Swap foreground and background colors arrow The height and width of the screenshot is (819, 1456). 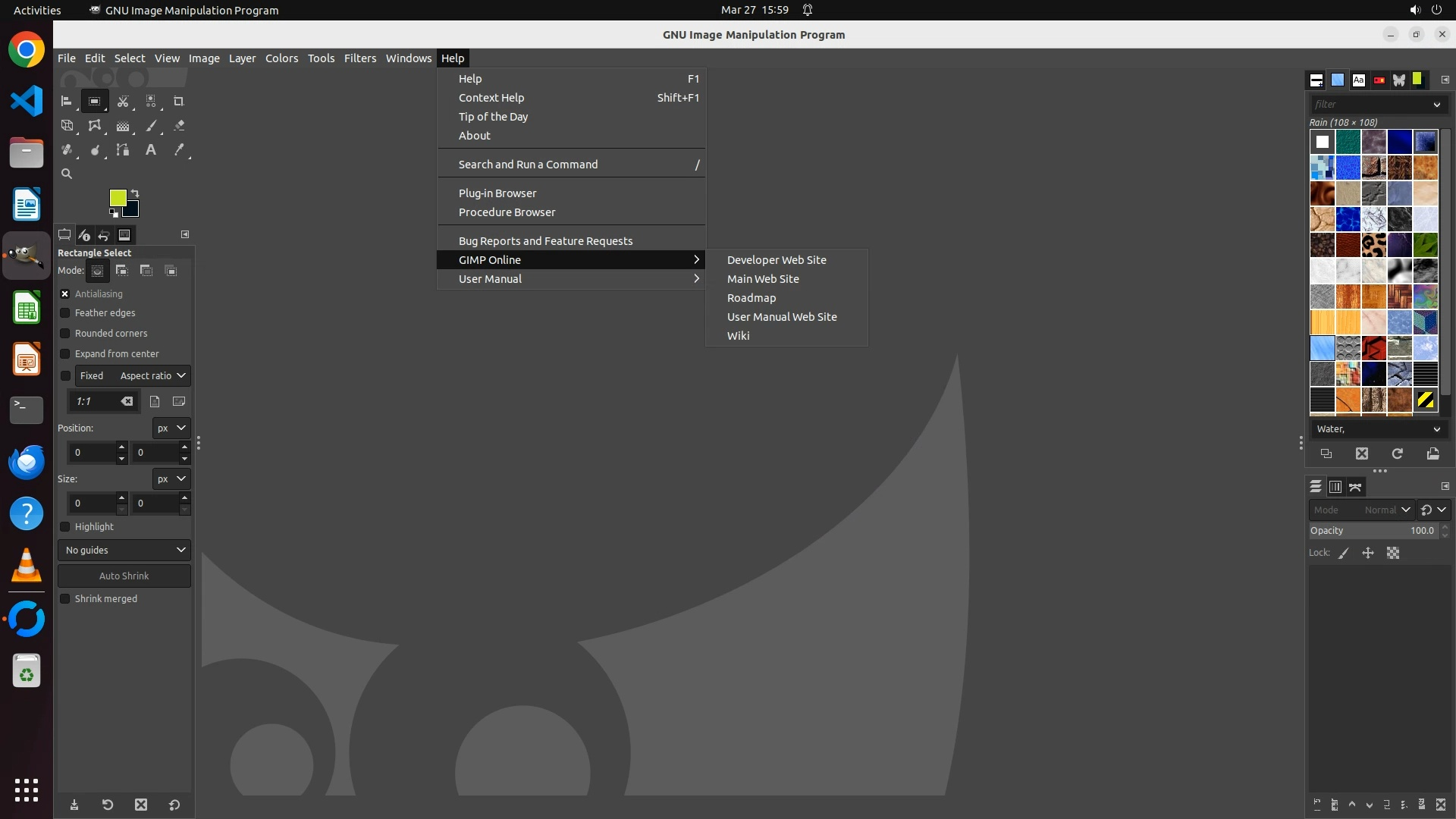point(135,193)
